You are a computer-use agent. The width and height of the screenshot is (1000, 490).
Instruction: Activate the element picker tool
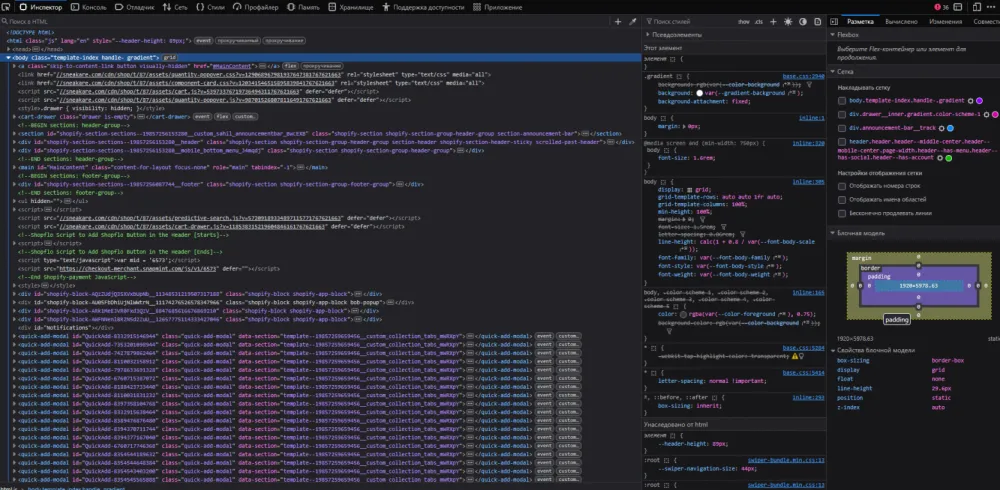pos(7,7)
